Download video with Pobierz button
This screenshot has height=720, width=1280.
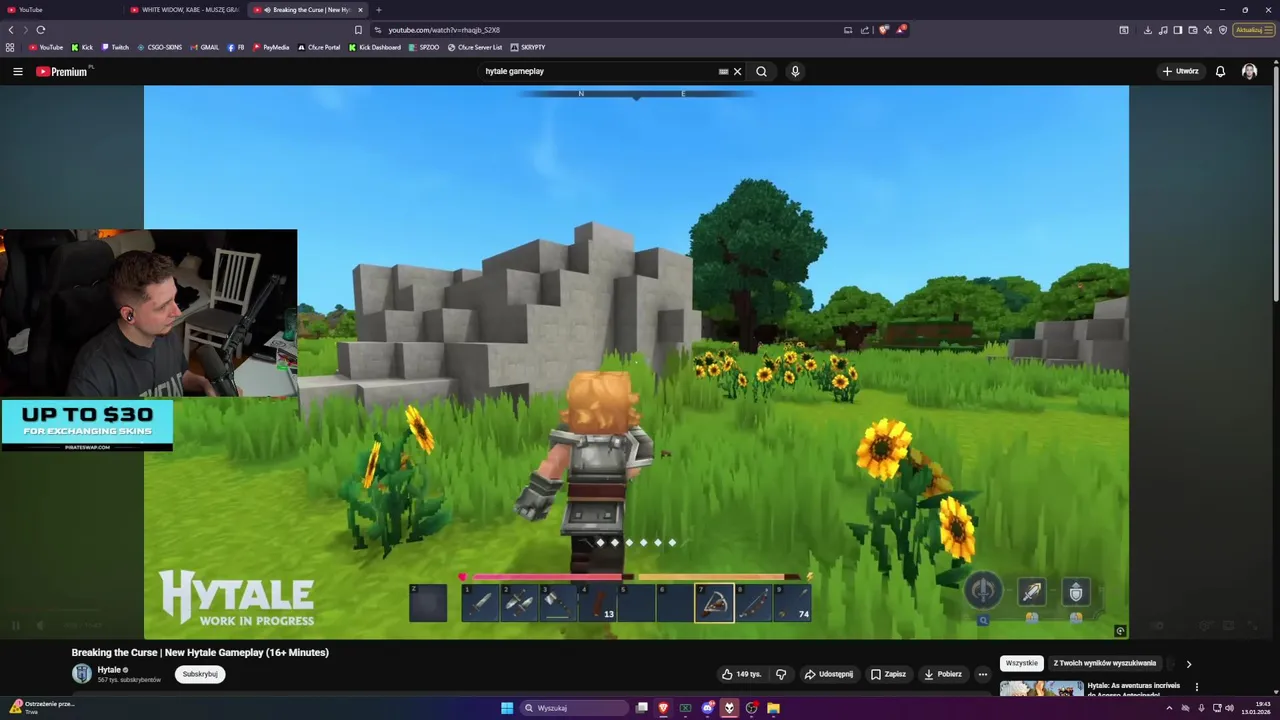942,674
